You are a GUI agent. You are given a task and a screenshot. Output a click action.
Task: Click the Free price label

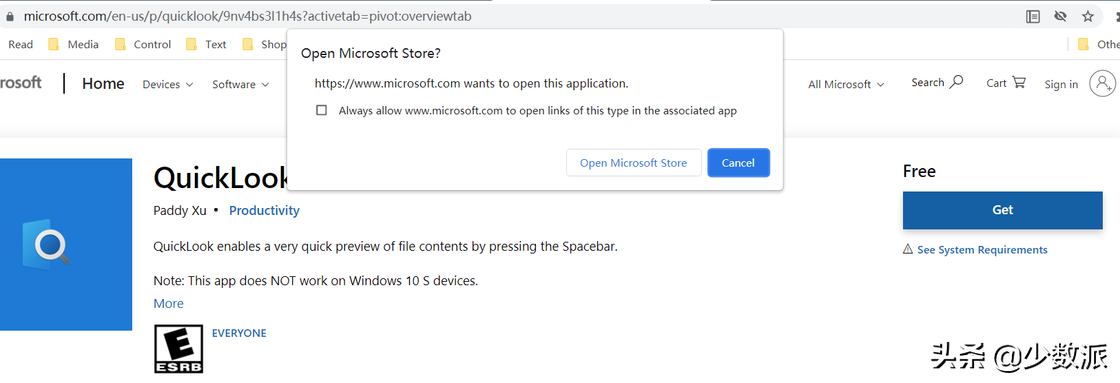click(x=919, y=171)
